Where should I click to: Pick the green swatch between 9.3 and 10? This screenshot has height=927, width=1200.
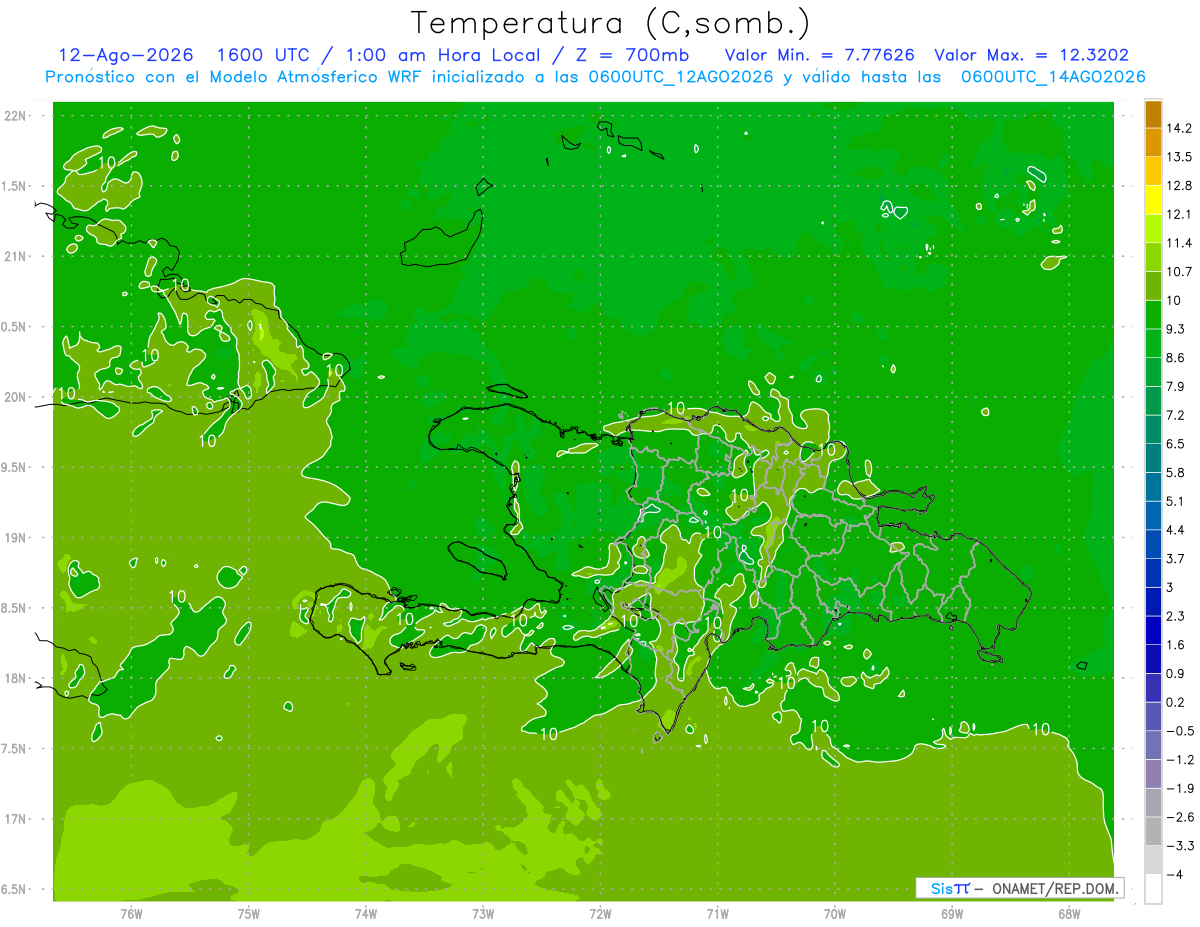(x=1153, y=314)
